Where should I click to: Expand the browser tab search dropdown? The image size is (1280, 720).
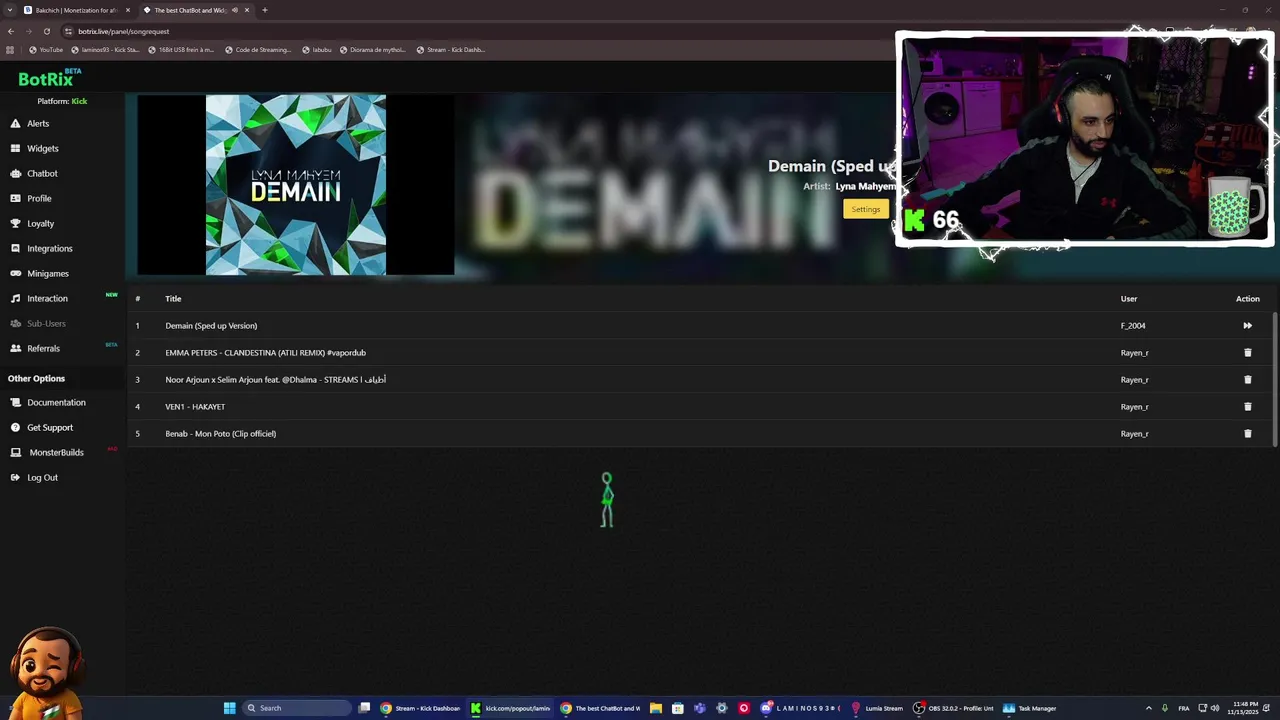click(x=10, y=10)
